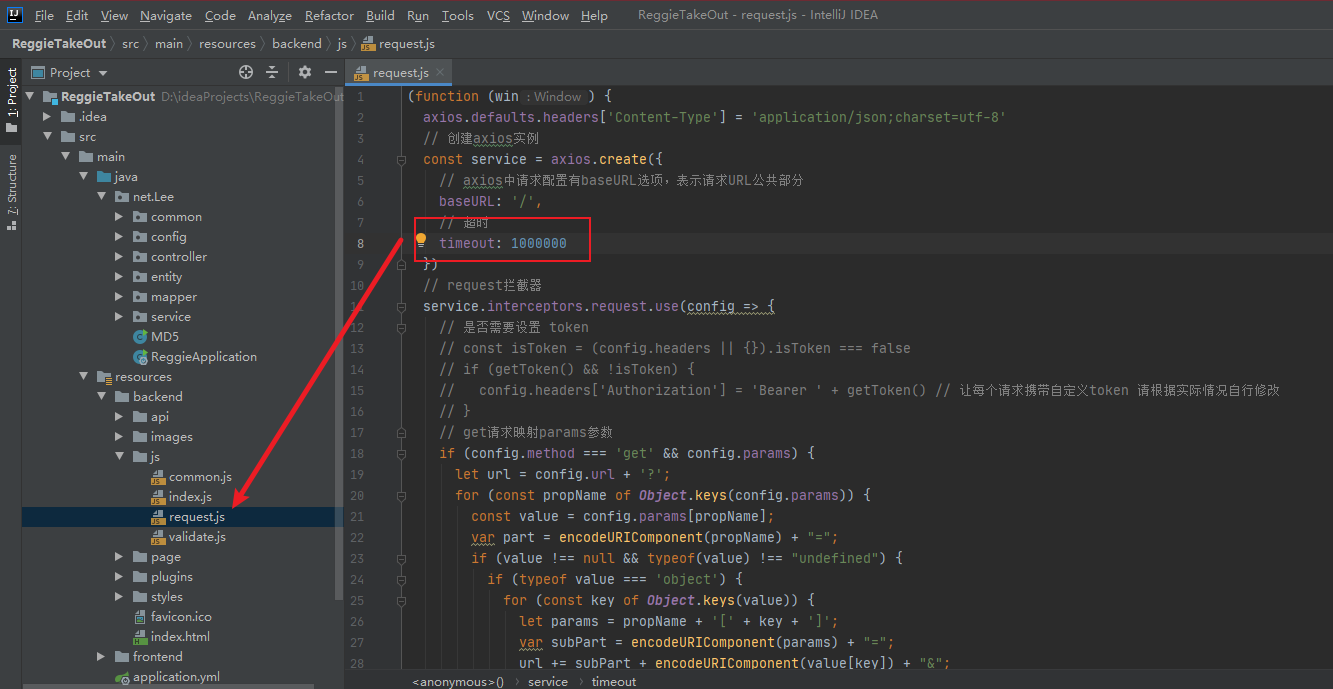Collapse the ReggieTakeOut project root
This screenshot has width=1333, height=689.
click(x=29, y=97)
